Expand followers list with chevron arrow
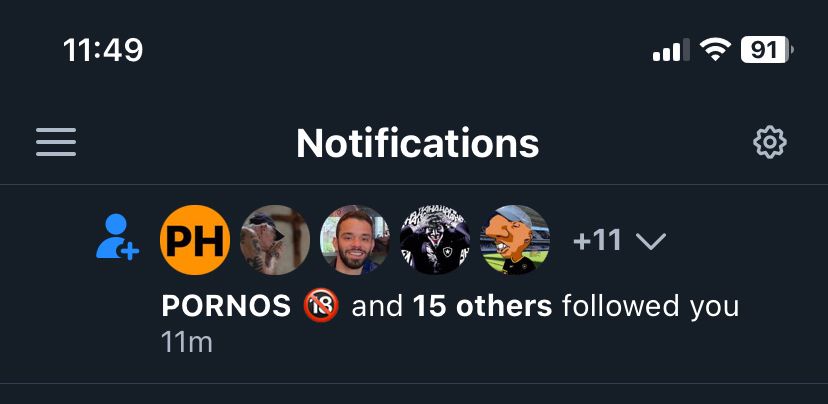The height and width of the screenshot is (404, 828). pyautogui.click(x=651, y=241)
